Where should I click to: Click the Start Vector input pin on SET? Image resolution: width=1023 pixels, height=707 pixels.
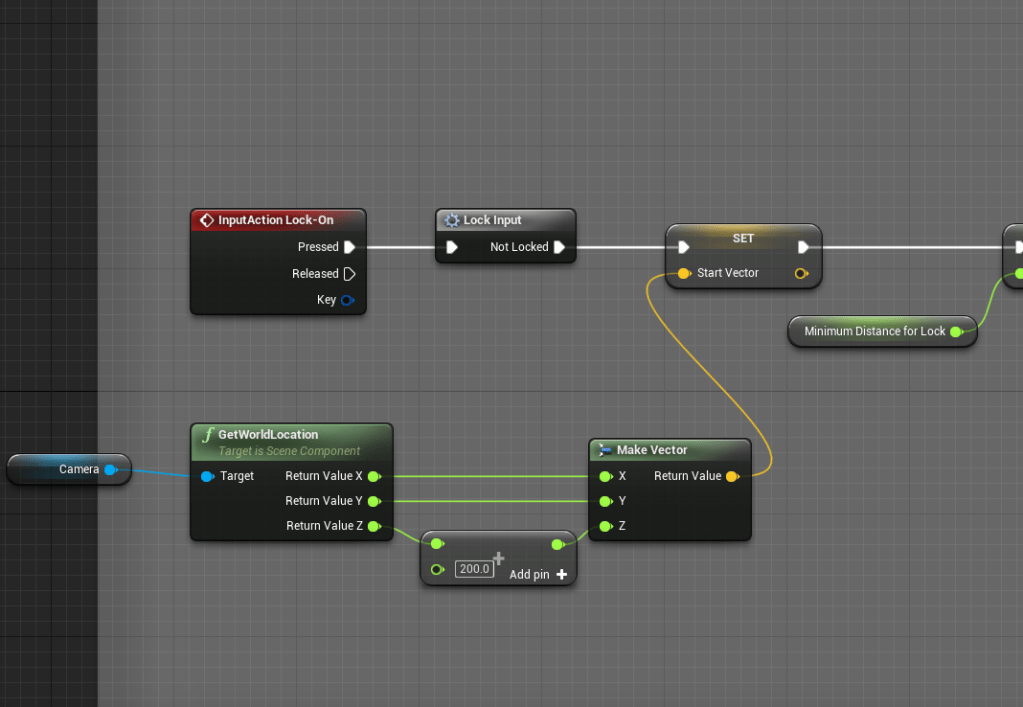click(684, 273)
